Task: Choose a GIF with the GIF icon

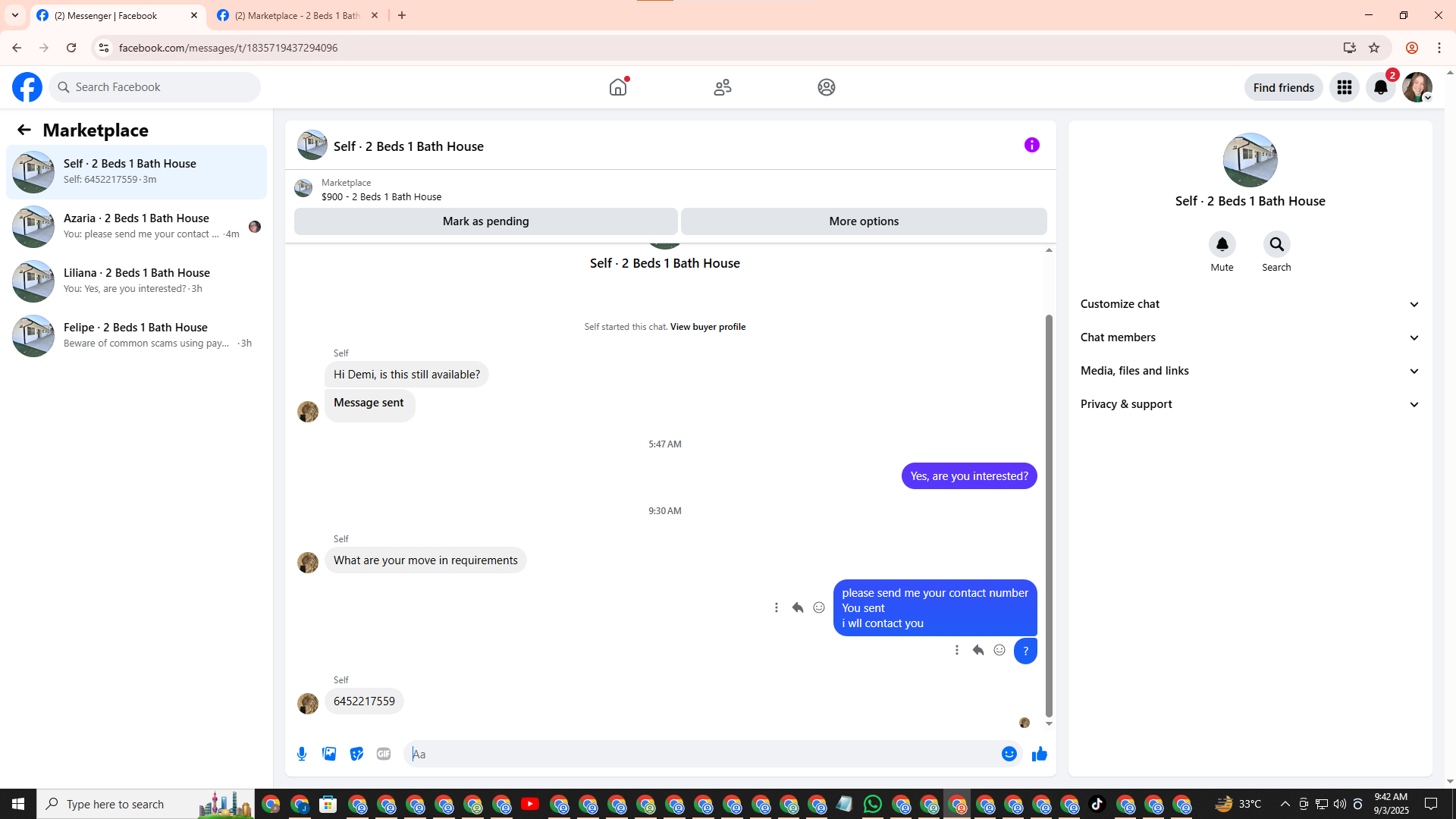Action: click(x=384, y=754)
